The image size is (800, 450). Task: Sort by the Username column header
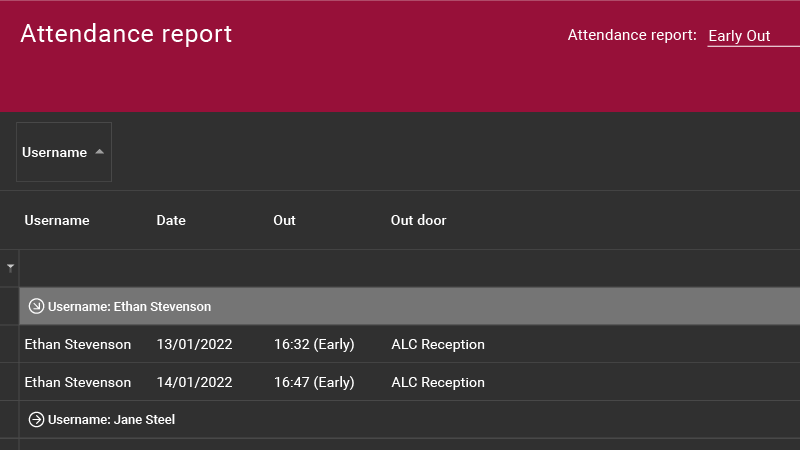pyautogui.click(x=57, y=220)
